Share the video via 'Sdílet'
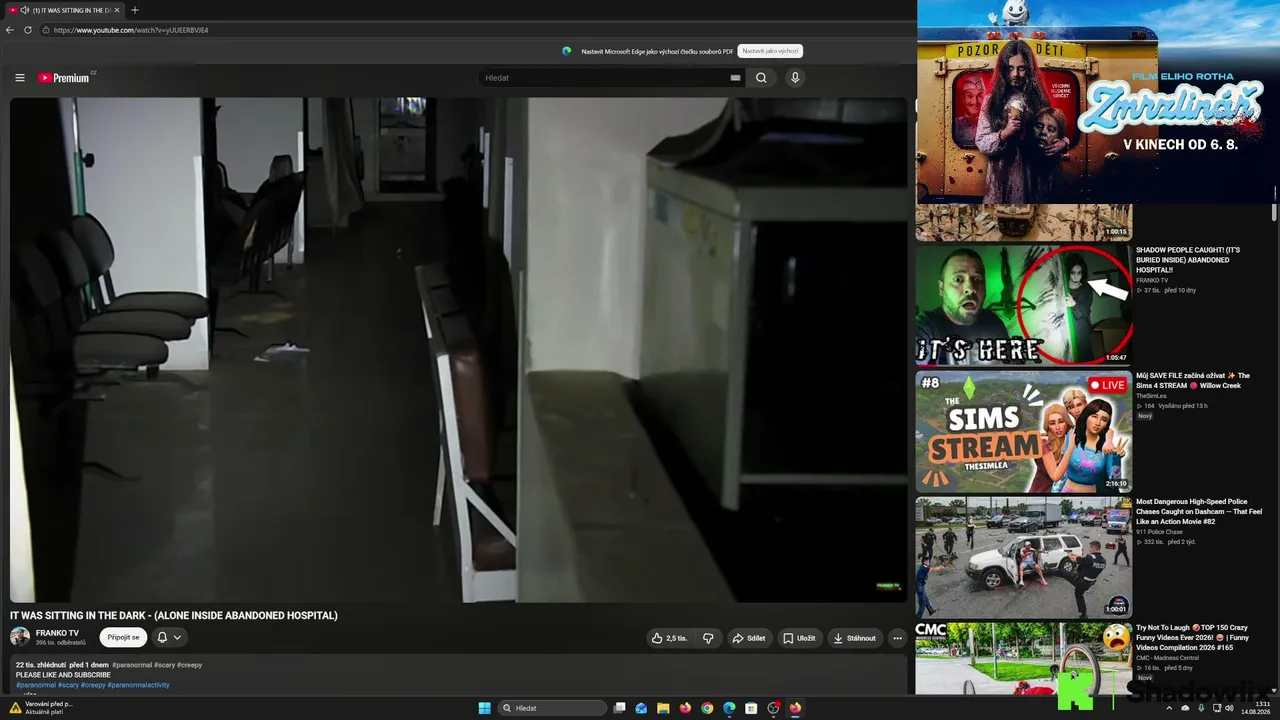Viewport: 1280px width, 720px height. pos(748,638)
